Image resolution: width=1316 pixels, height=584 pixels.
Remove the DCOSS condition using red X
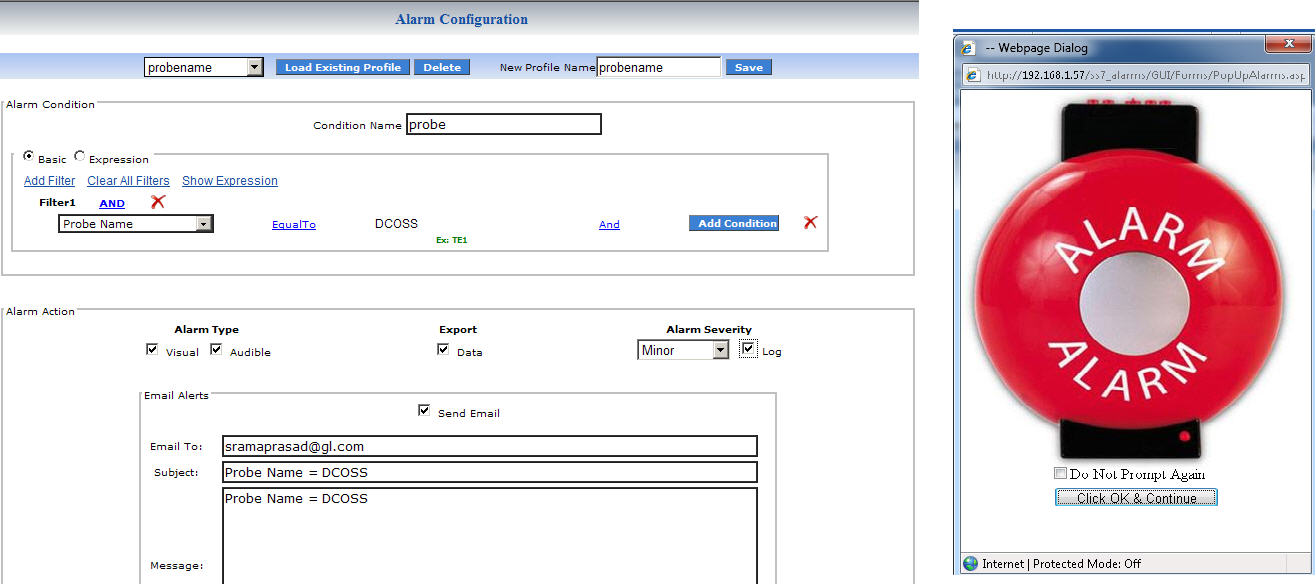[x=810, y=222]
